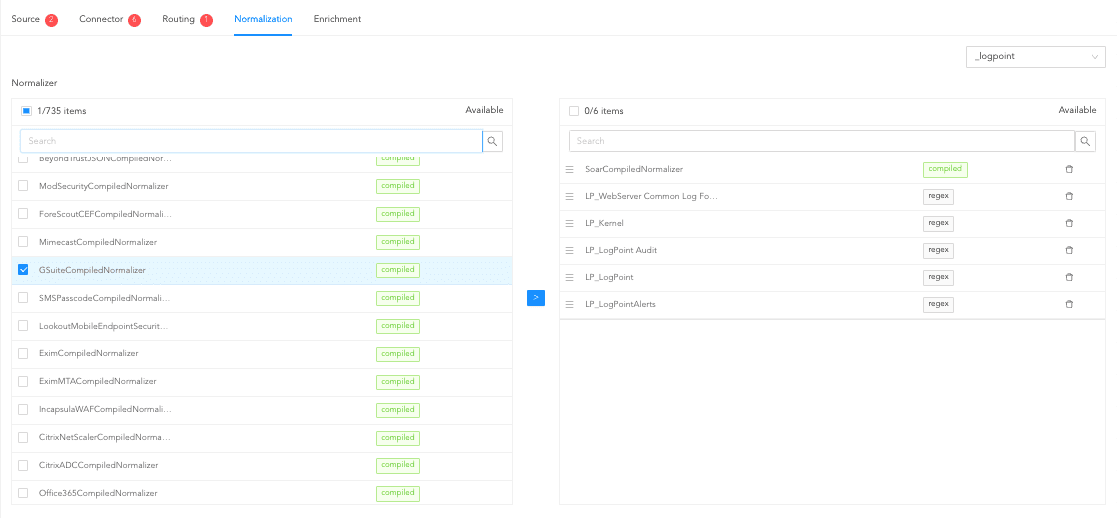Uncheck GSuiteCompiledNormalizer checkbox
Image resolution: width=1117 pixels, height=518 pixels.
pos(23,270)
